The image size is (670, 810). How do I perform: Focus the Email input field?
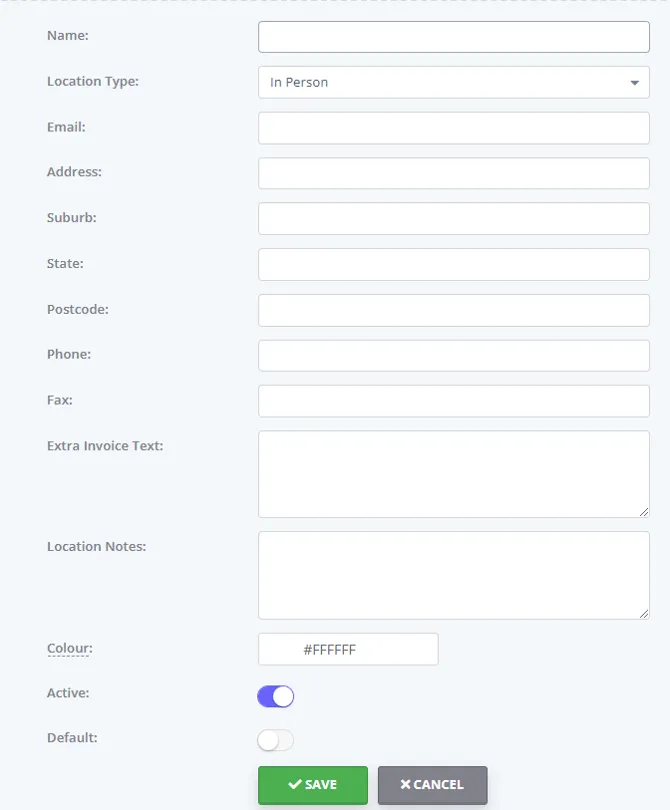[454, 128]
